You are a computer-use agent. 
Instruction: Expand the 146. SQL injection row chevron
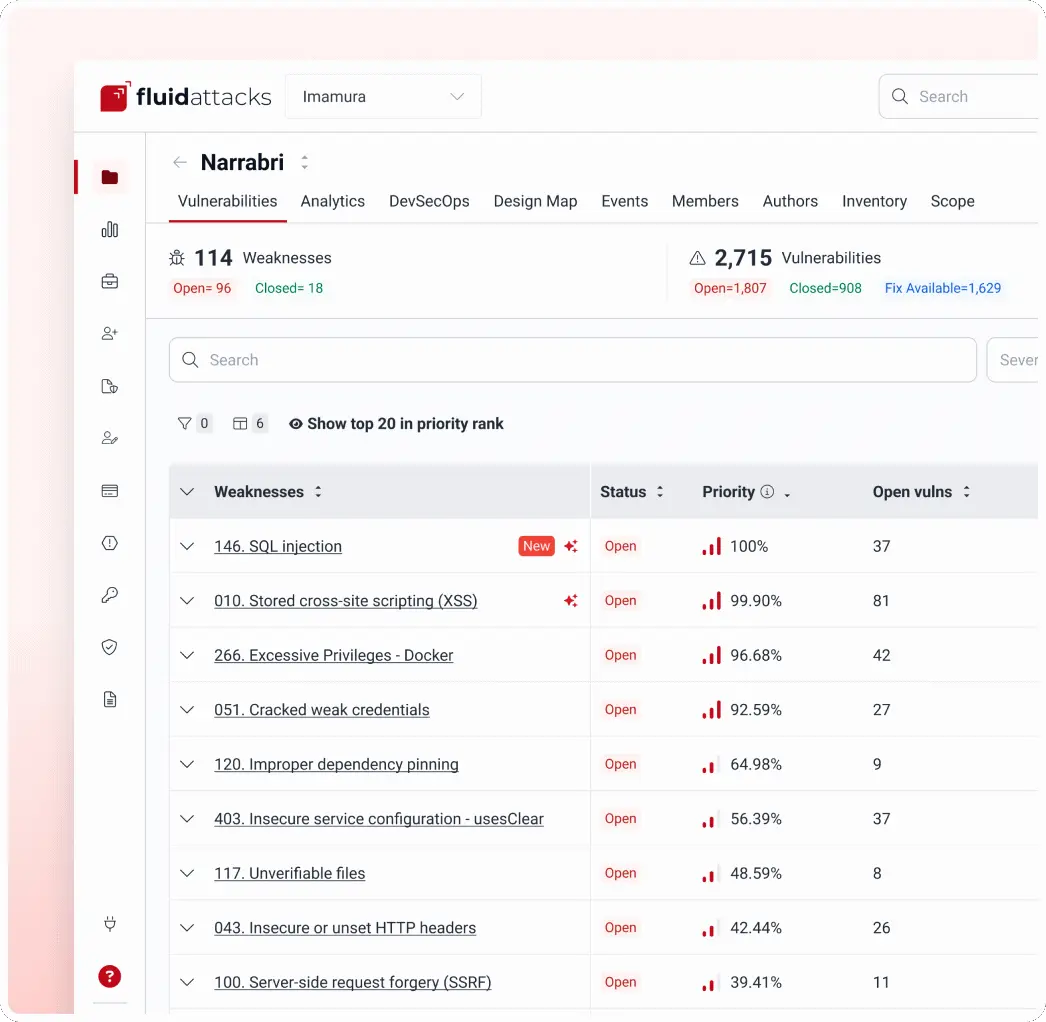point(187,546)
